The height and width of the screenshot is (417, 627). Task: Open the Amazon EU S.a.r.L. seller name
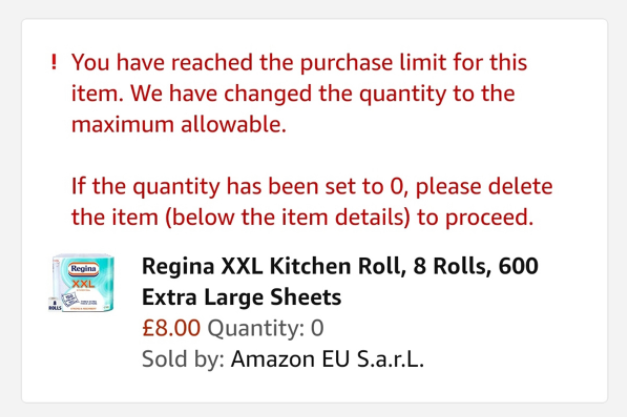328,360
